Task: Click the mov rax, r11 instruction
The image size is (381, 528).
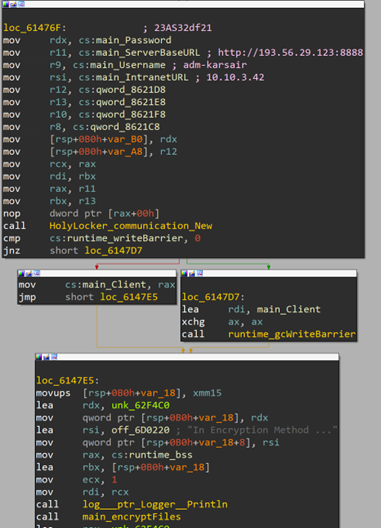Action: coord(50,189)
